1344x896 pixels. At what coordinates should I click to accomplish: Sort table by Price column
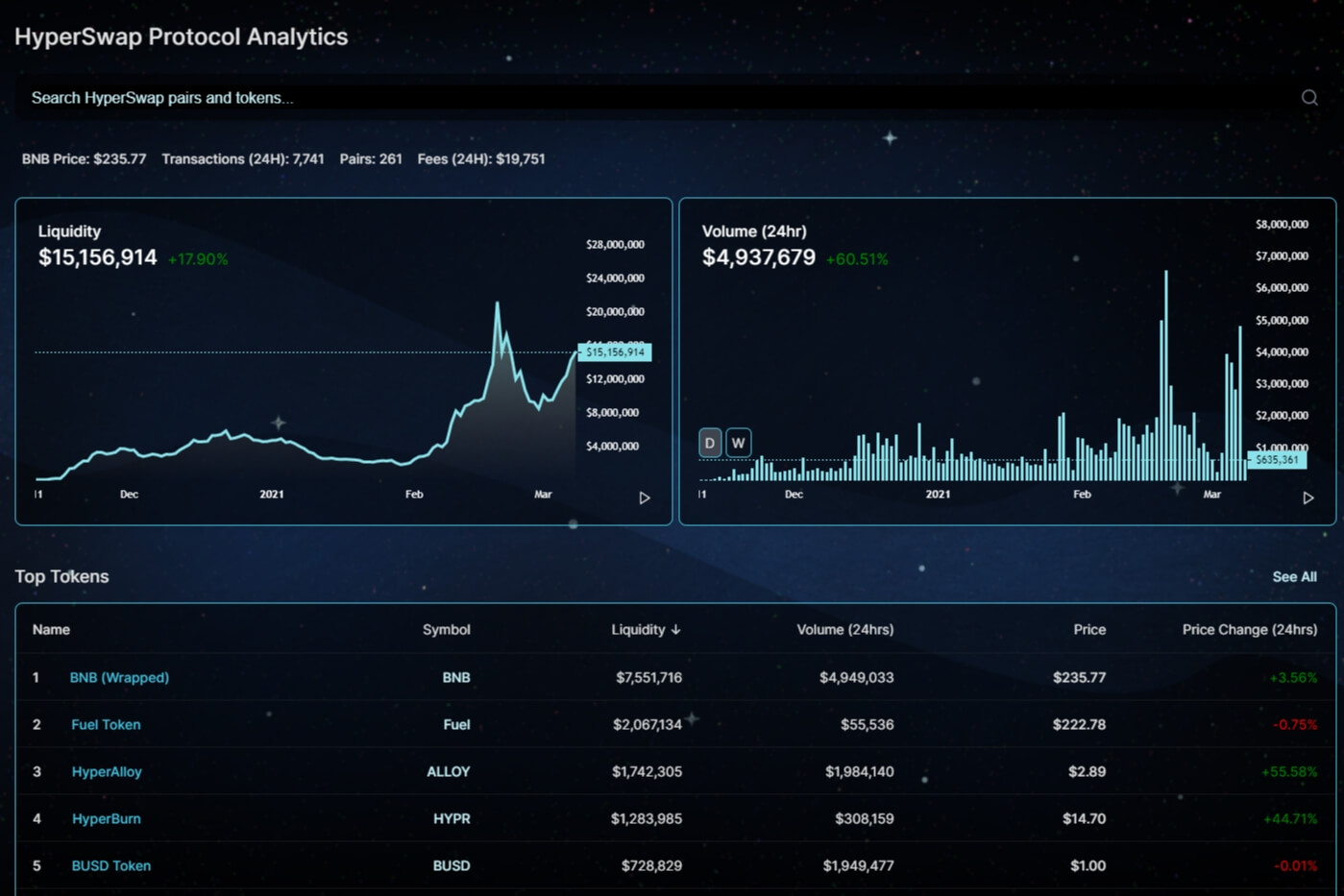click(x=1089, y=630)
